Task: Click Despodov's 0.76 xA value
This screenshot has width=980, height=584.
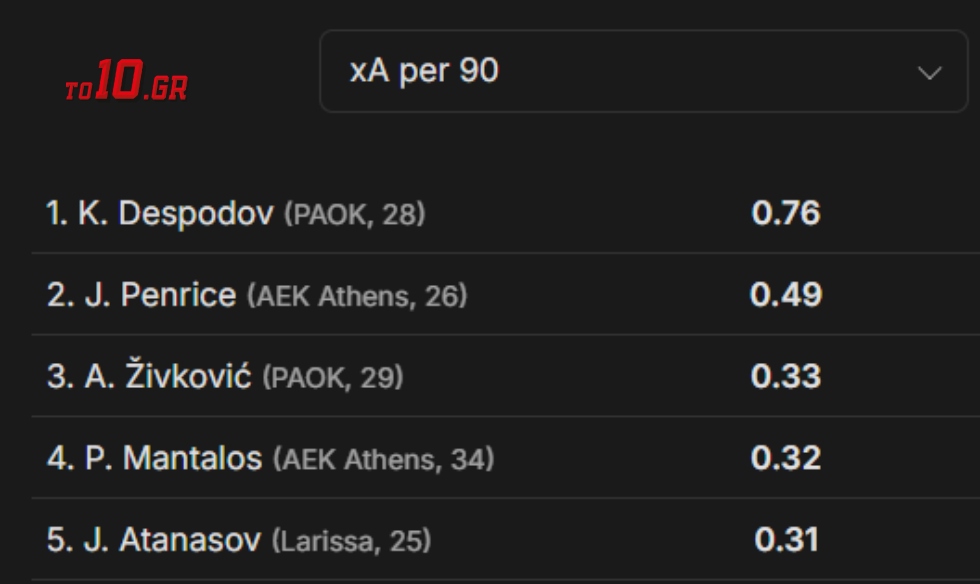Action: [785, 213]
